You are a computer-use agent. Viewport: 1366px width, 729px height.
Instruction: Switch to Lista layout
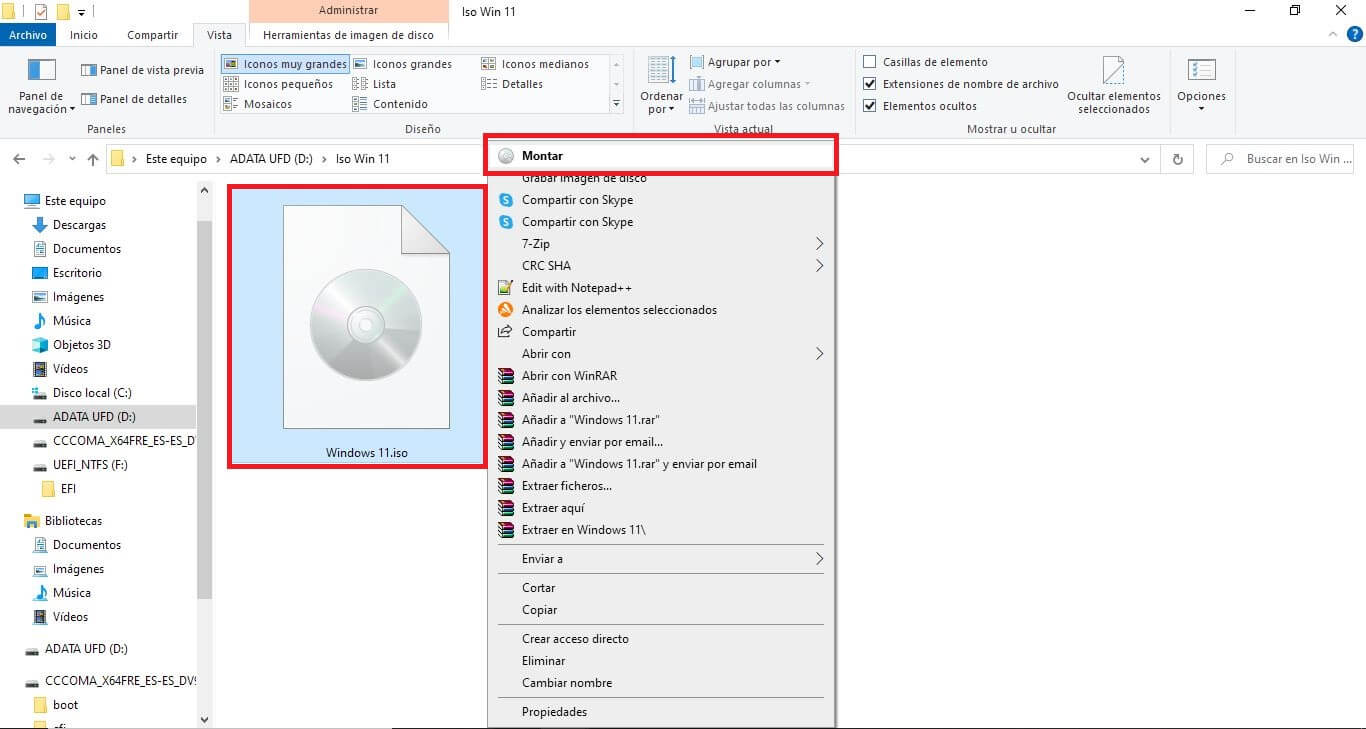pos(374,84)
